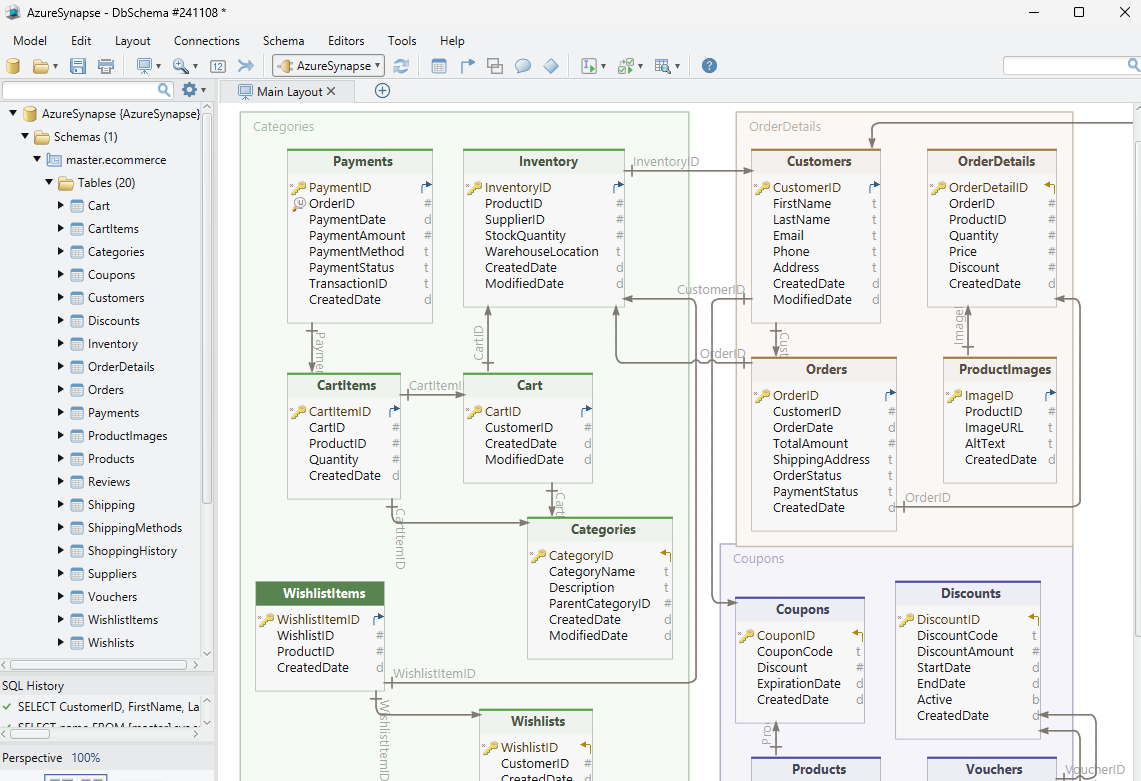
Task: Click the structure tree horizontal scrollbar
Action: (98, 665)
